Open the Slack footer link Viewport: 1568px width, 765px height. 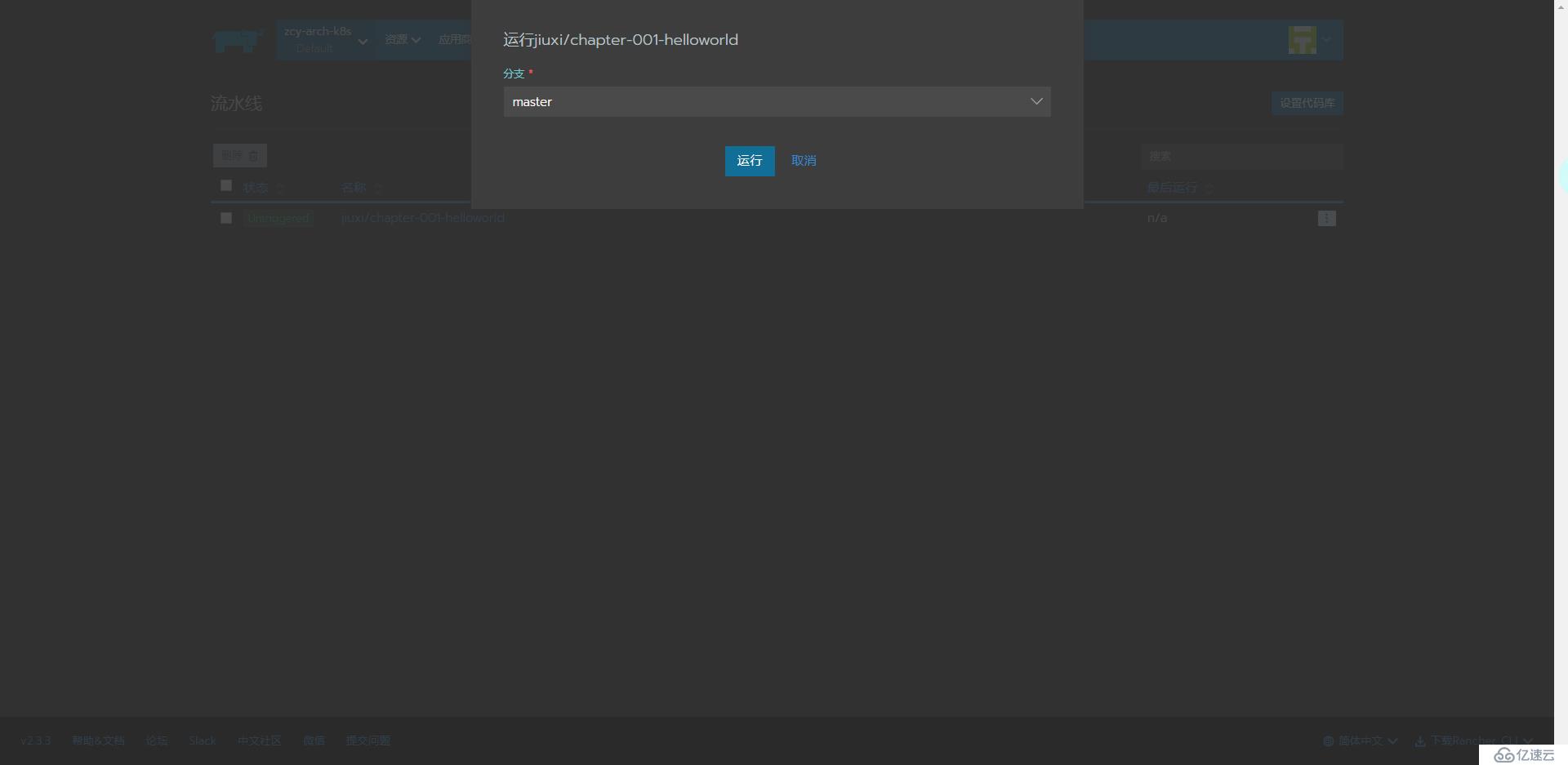tap(203, 741)
